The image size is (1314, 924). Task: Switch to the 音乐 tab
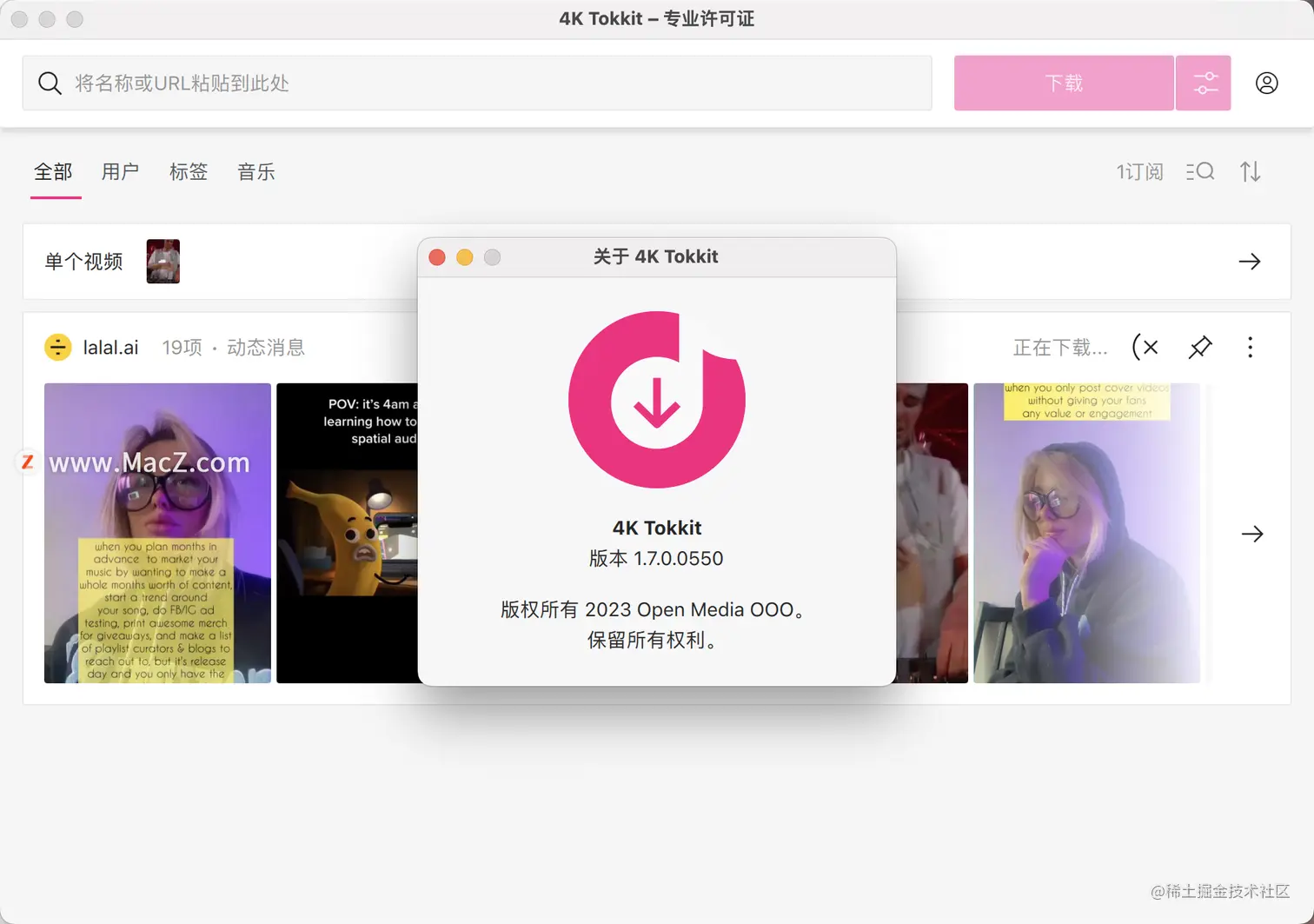[256, 172]
